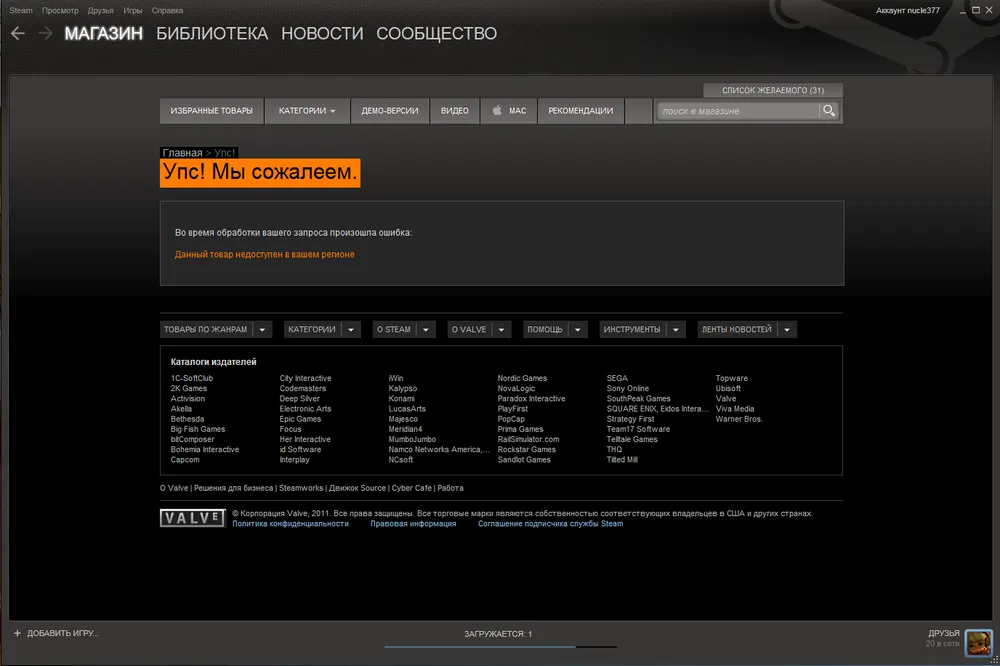
Task: Click the Apple logo on MAC tab
Action: [497, 110]
